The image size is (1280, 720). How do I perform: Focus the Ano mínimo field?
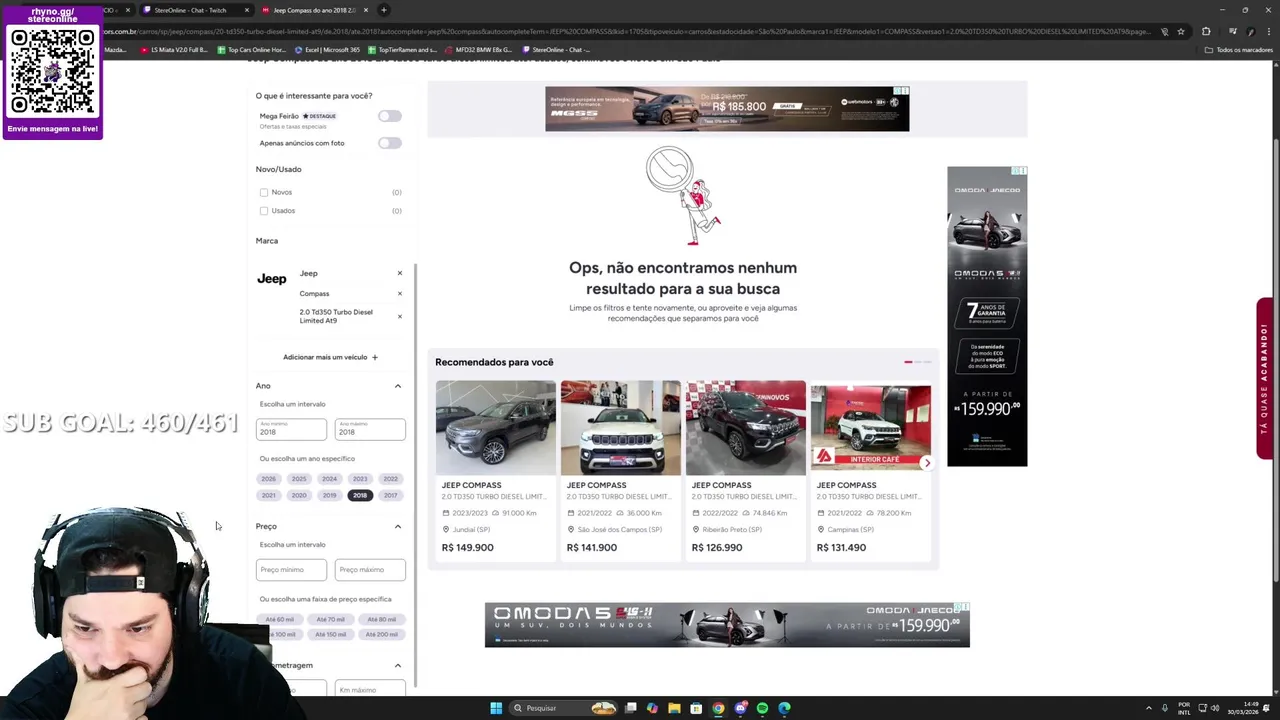click(291, 429)
